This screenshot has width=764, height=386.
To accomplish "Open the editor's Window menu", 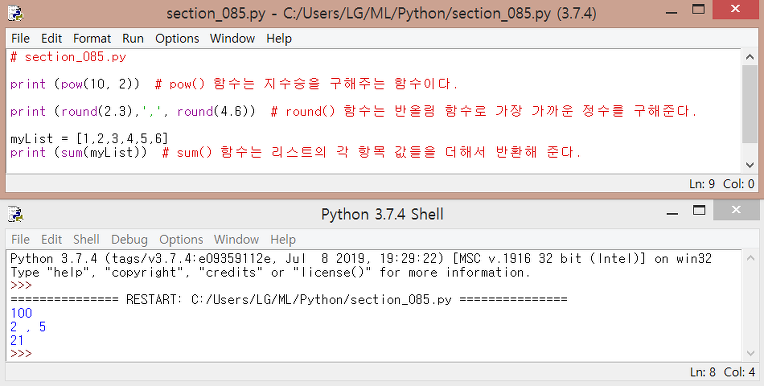I will click(x=232, y=39).
